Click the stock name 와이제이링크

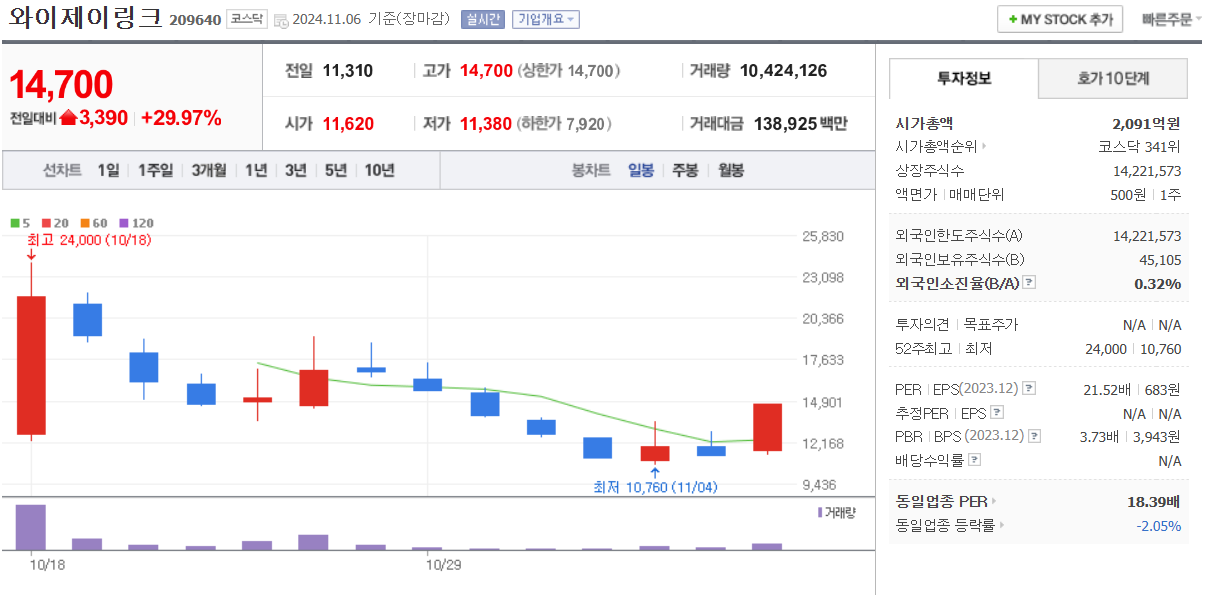click(x=84, y=19)
